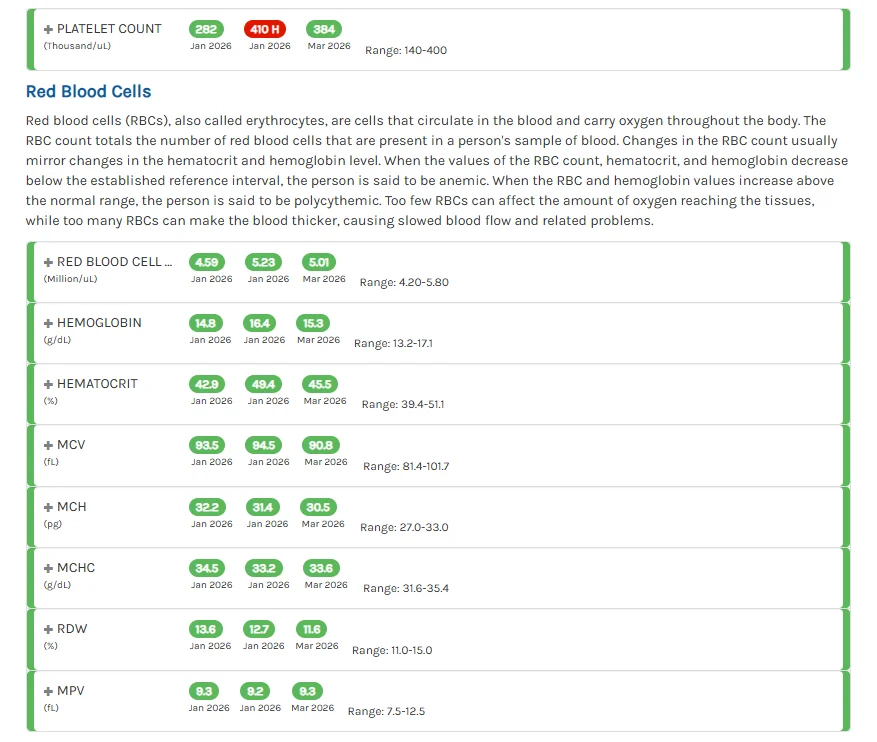Expand the MPV row plus icon

pyautogui.click(x=49, y=691)
